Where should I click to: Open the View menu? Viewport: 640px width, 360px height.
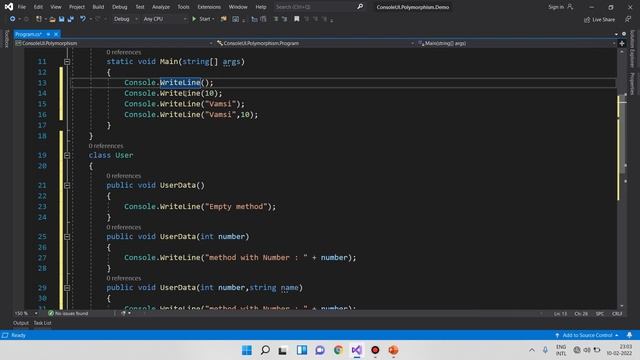coord(56,7)
